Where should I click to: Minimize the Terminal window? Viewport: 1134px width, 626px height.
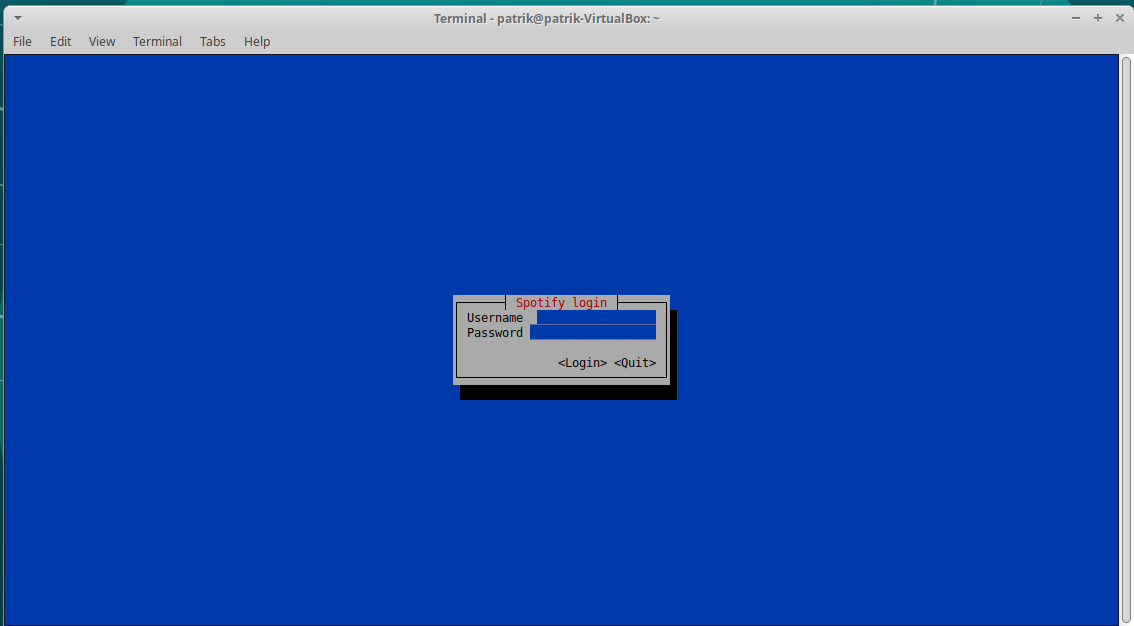point(1076,18)
